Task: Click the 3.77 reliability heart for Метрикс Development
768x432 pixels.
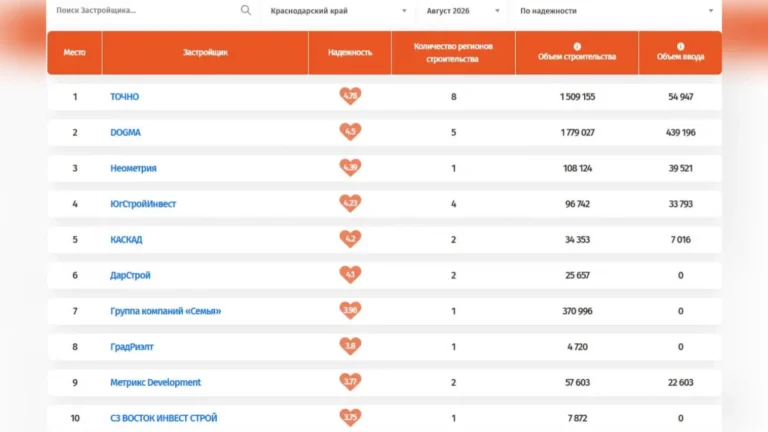Action: point(350,382)
